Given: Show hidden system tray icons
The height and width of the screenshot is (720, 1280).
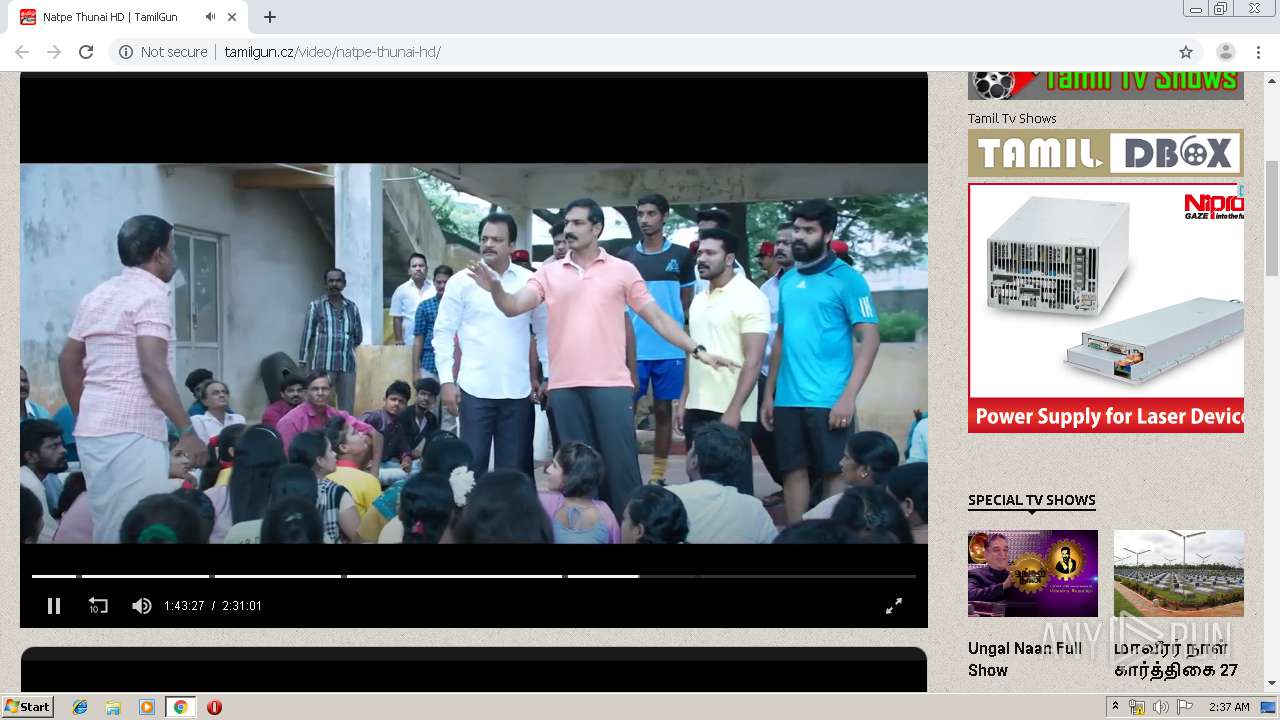Looking at the screenshot, I should pyautogui.click(x=1115, y=707).
